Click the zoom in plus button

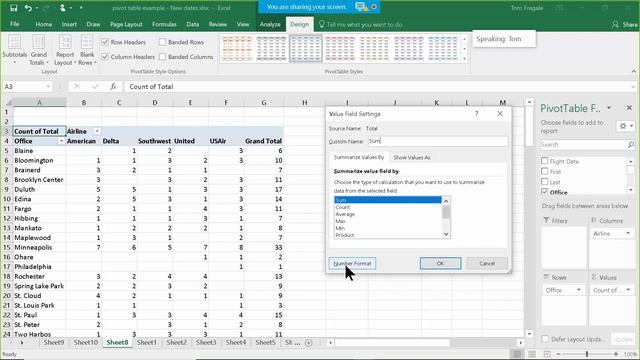[616, 354]
